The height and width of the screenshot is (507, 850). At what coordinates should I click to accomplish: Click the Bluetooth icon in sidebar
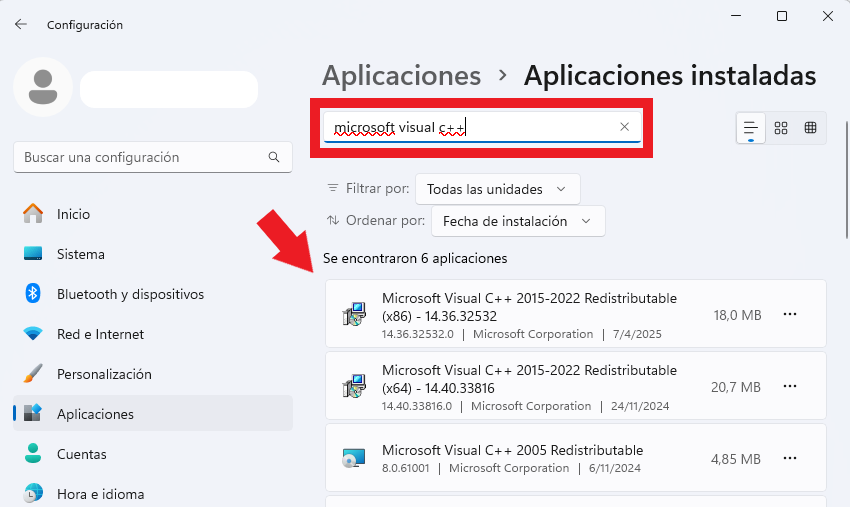coord(33,293)
